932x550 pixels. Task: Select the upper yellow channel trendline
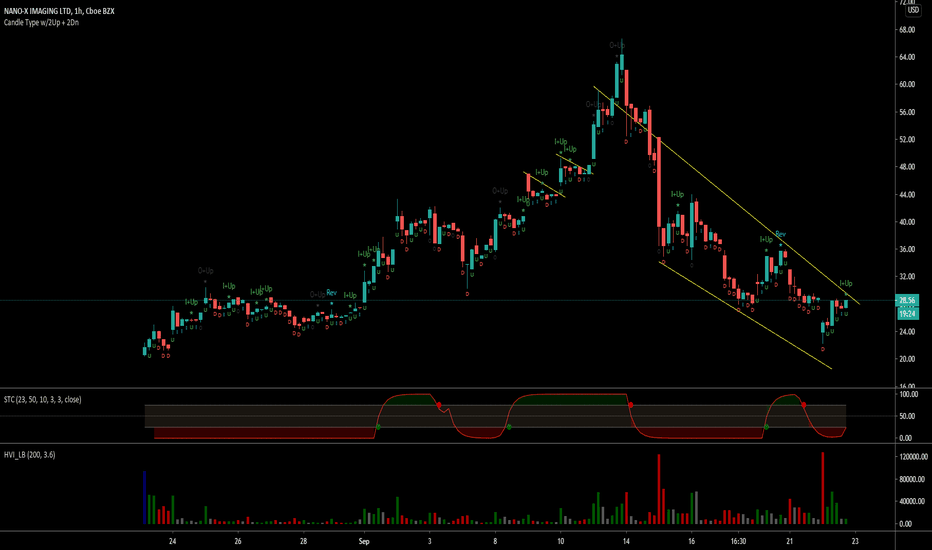pos(726,196)
